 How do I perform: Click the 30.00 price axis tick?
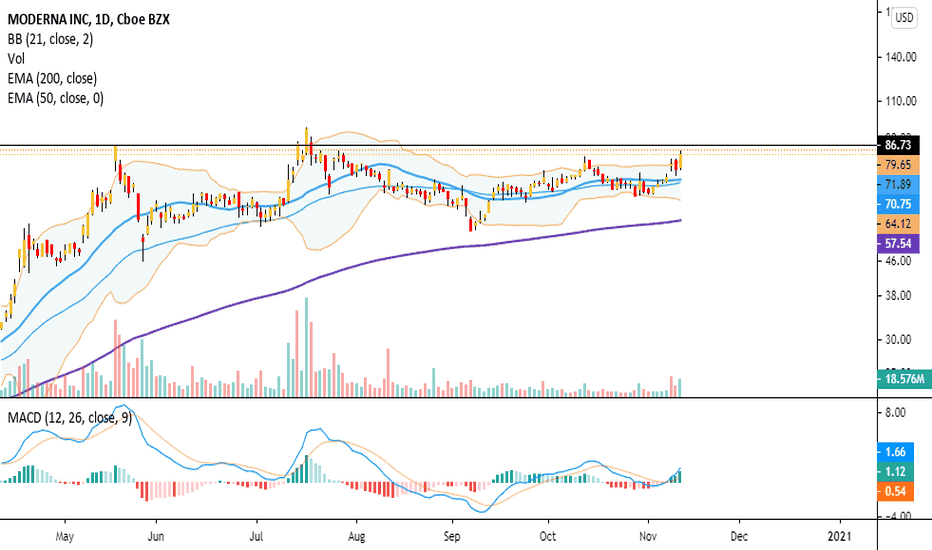coord(898,340)
